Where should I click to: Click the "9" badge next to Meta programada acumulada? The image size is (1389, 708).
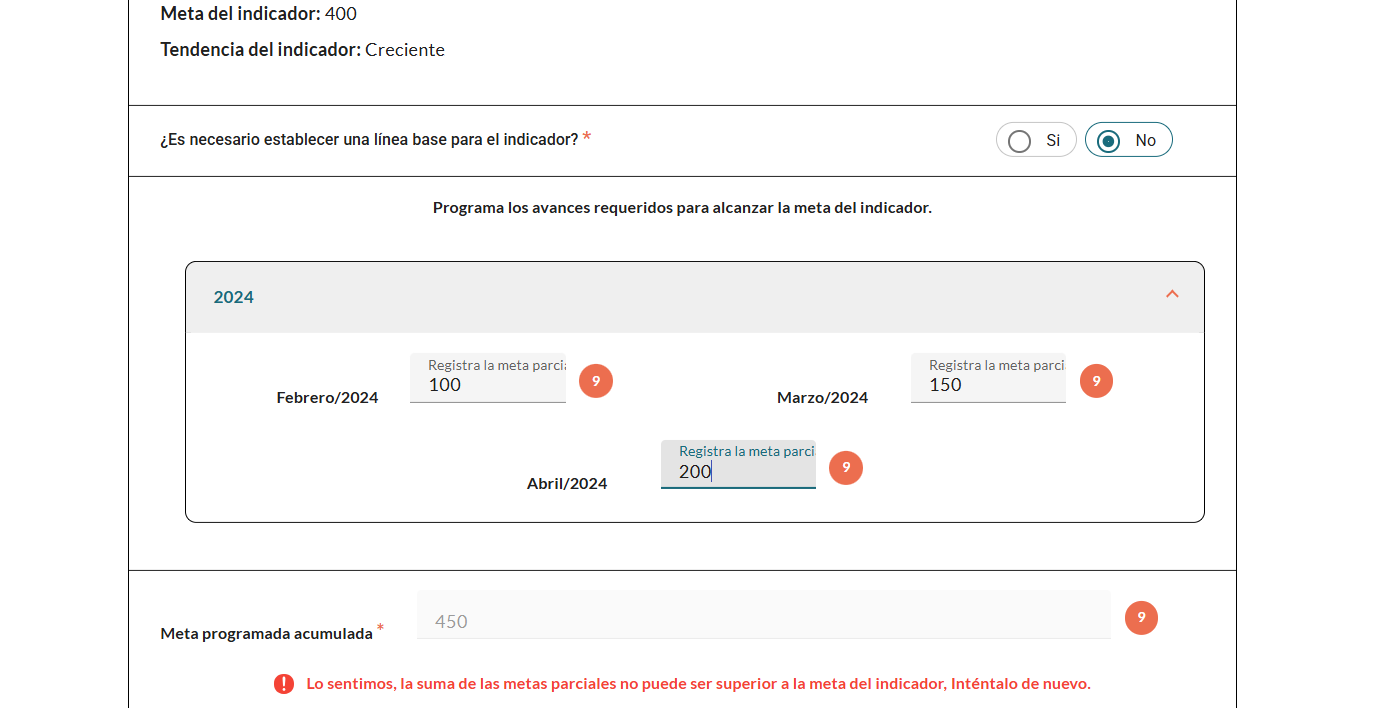pos(1141,618)
